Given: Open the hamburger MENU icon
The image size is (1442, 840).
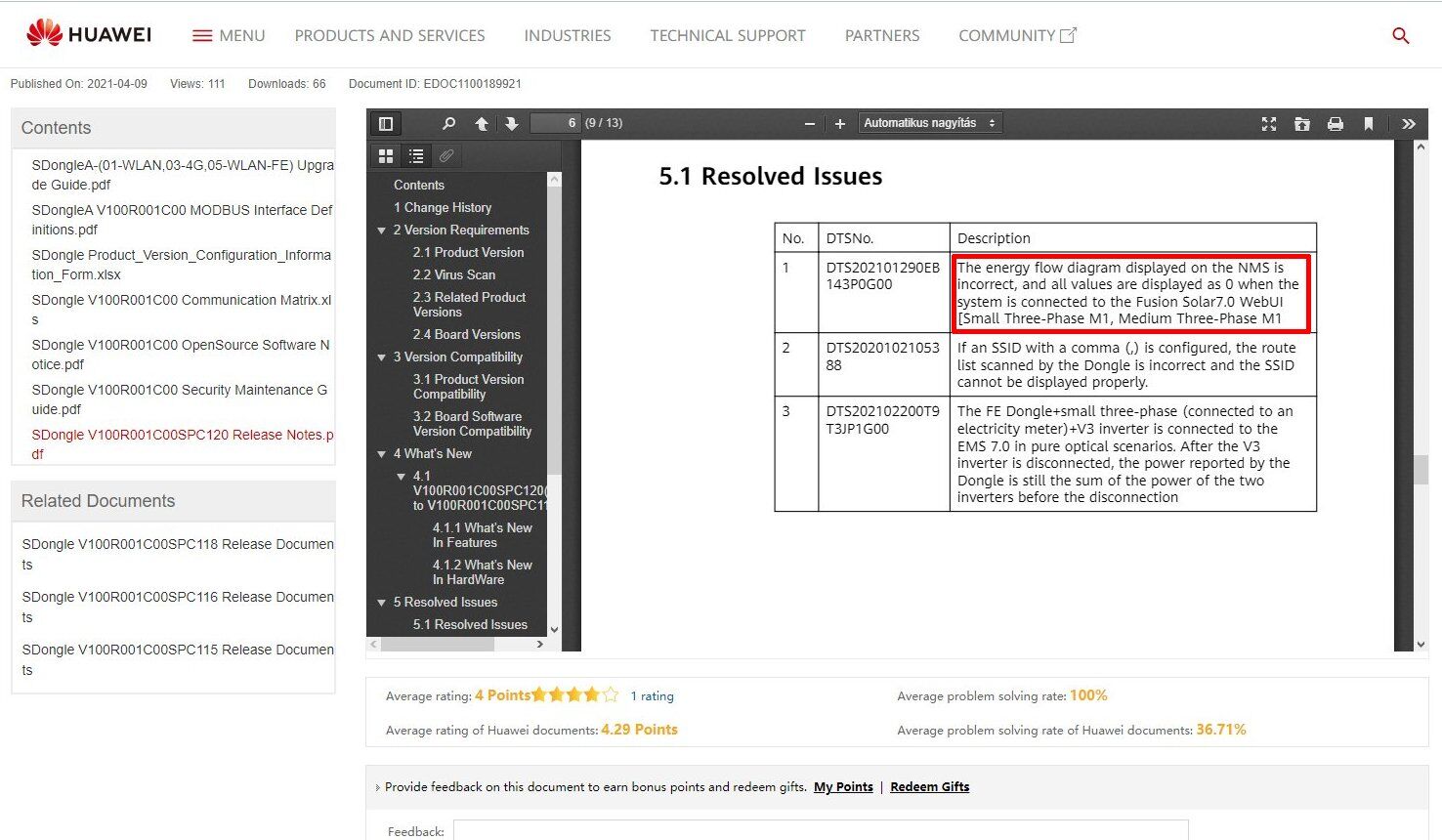Looking at the screenshot, I should pos(202,35).
